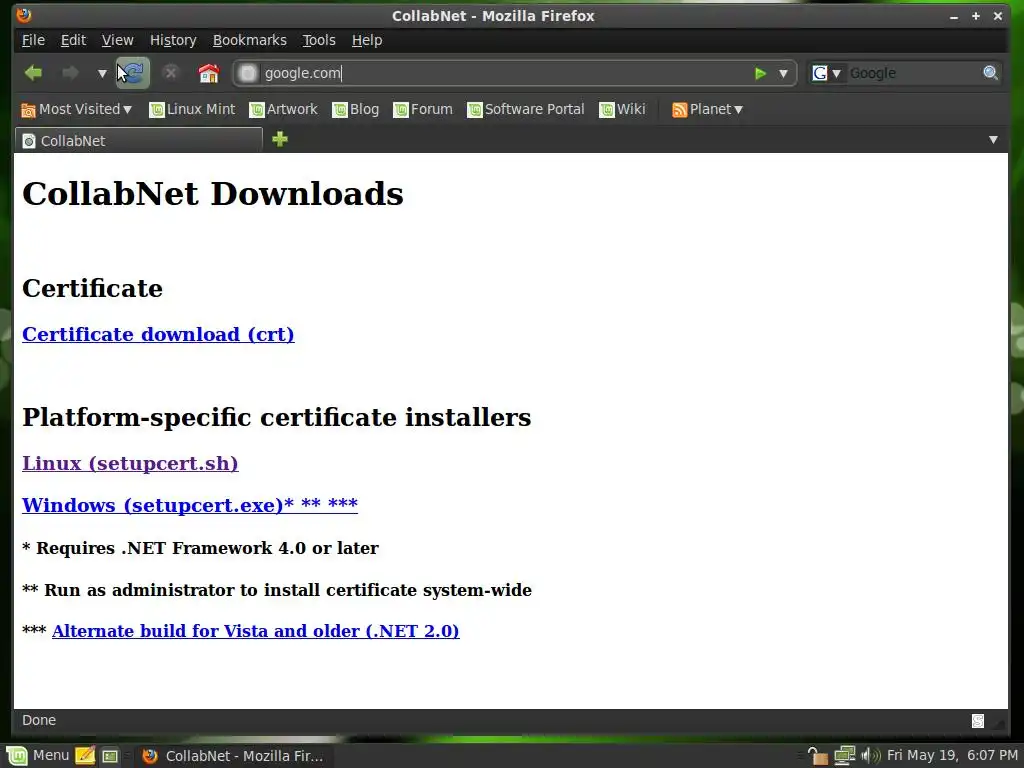Viewport: 1024px width, 768px height.
Task: Open the Help menu
Action: point(367,40)
